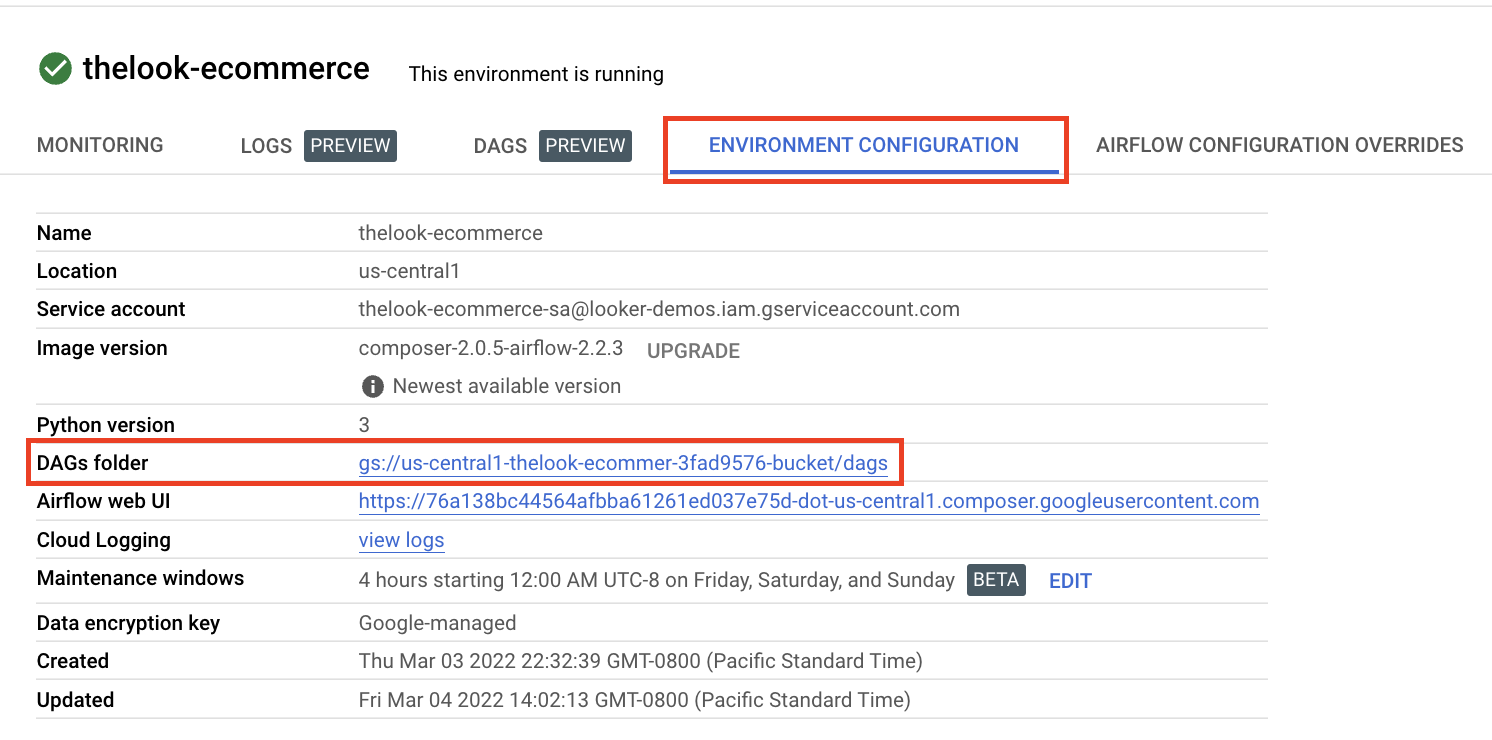Click the Preview badge next to DAGs
This screenshot has height=740, width=1492.
tap(585, 145)
